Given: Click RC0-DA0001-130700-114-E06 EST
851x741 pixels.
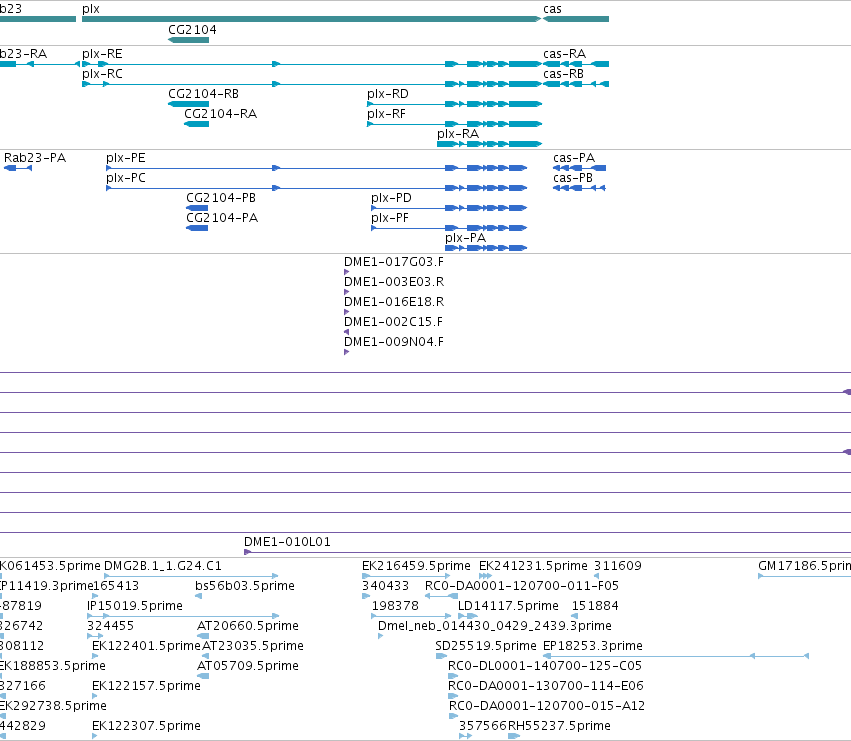Looking at the screenshot, I should [453, 696].
